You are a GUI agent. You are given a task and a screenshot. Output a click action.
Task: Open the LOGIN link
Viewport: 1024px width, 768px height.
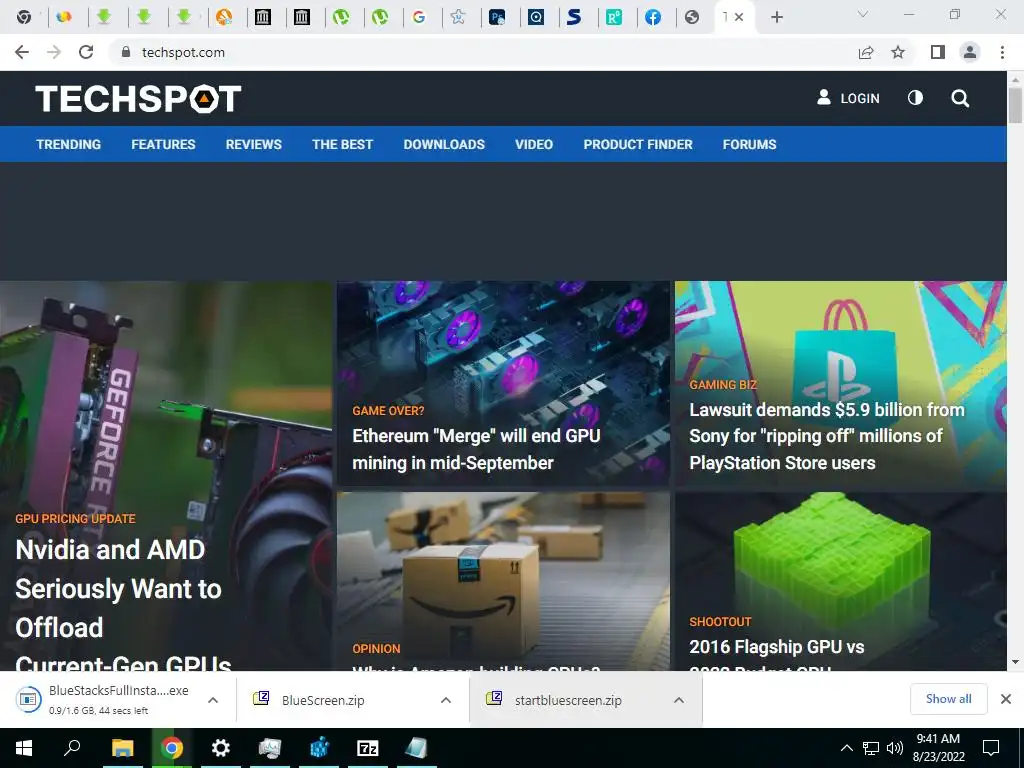coord(848,98)
